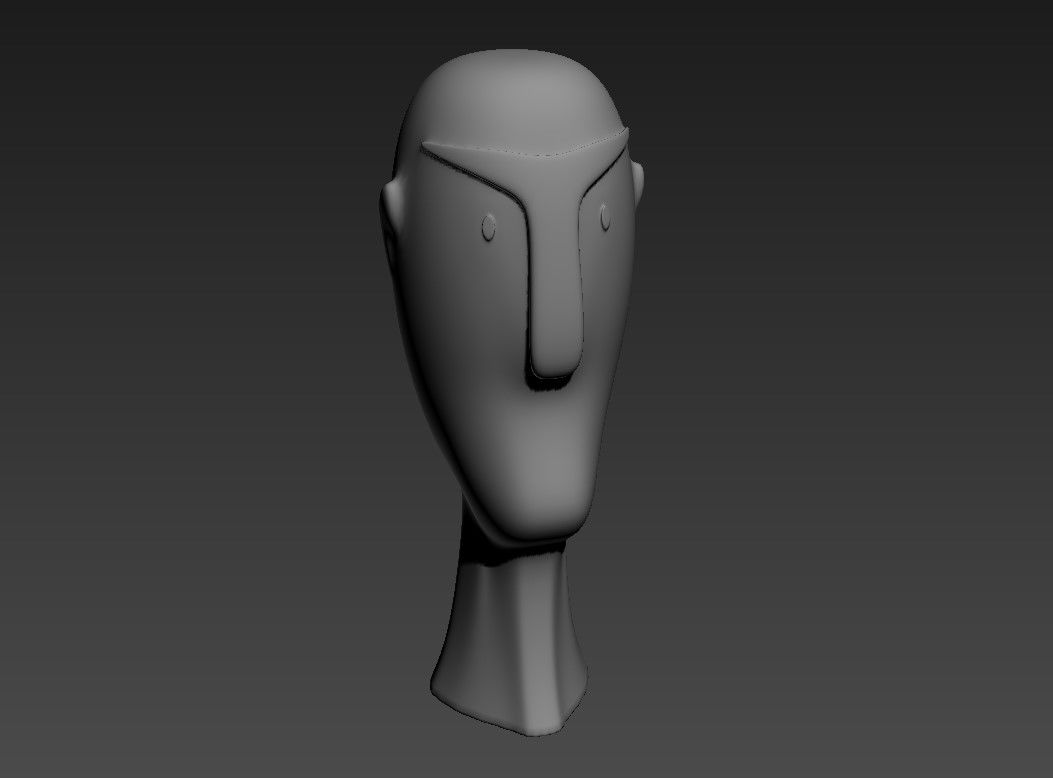1053x778 pixels.
Task: Select the right eye dot on the face
Action: click(x=605, y=214)
